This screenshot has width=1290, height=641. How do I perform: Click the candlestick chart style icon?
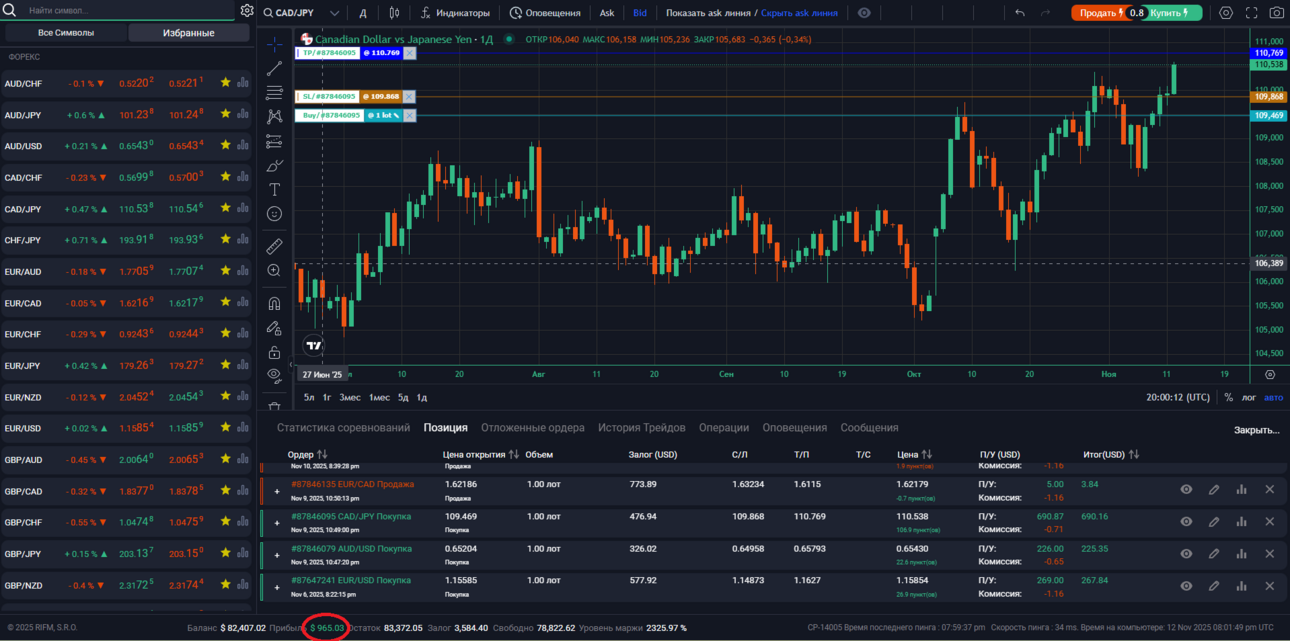394,13
